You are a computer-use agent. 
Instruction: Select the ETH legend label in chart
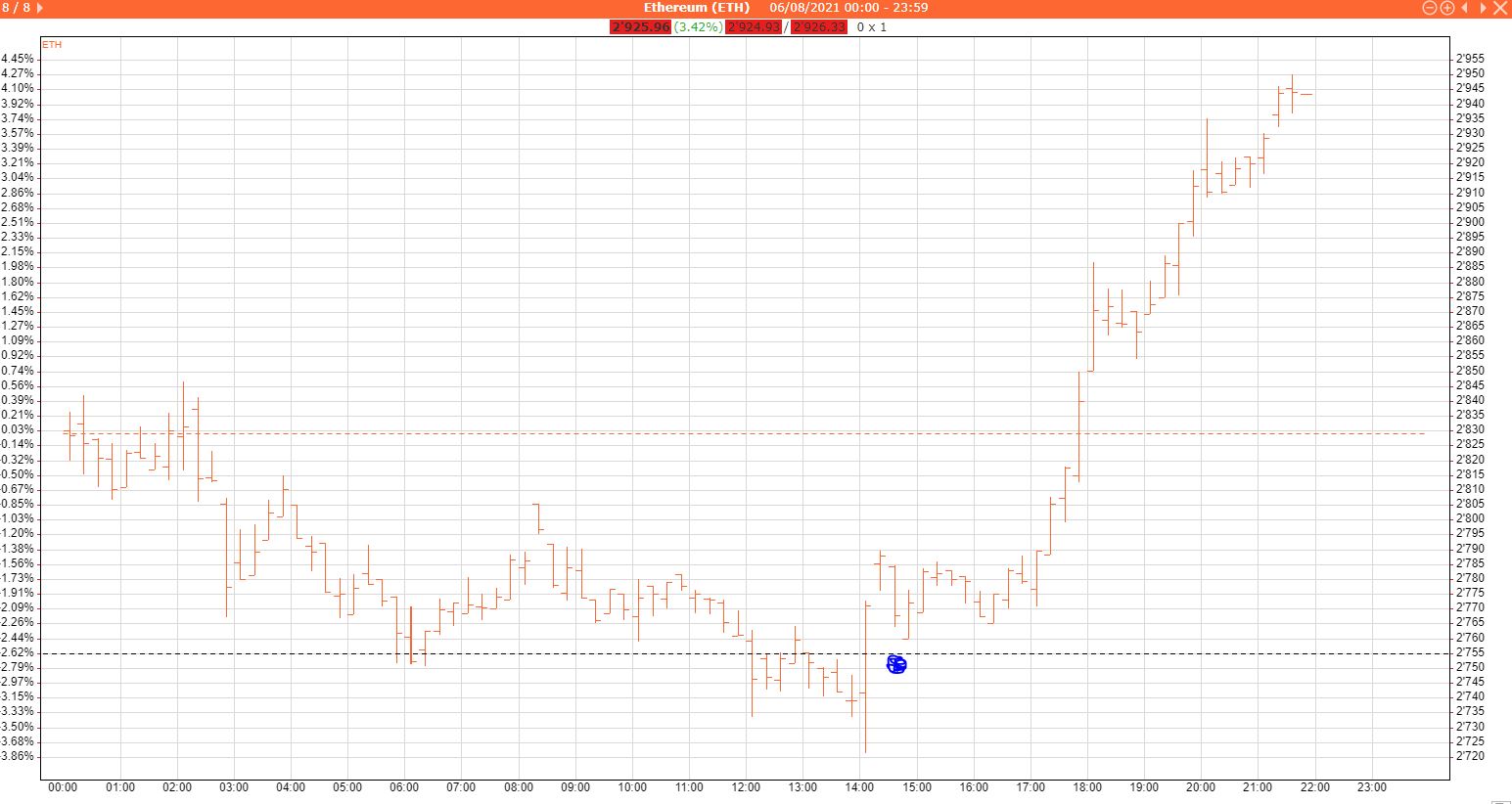[52, 45]
